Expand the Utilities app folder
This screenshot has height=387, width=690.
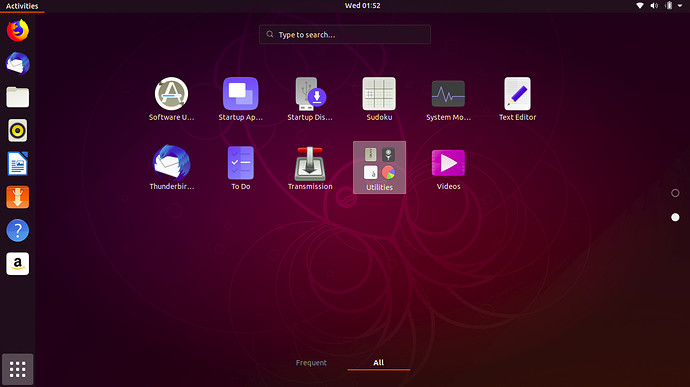click(379, 167)
